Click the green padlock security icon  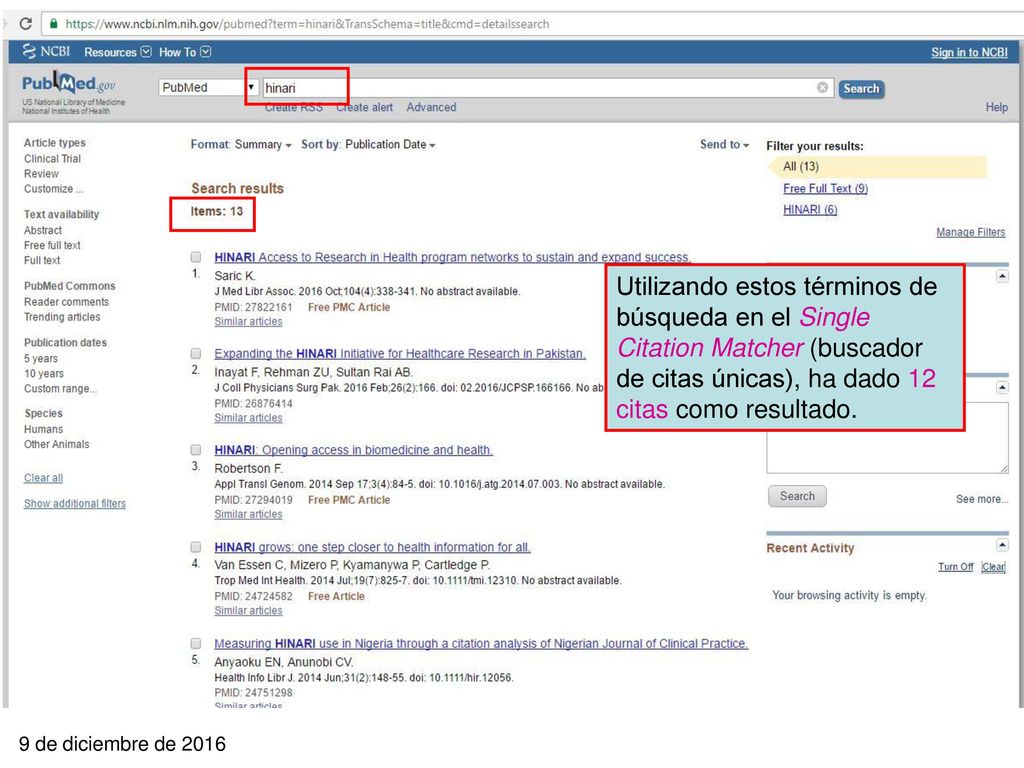[x=54, y=24]
